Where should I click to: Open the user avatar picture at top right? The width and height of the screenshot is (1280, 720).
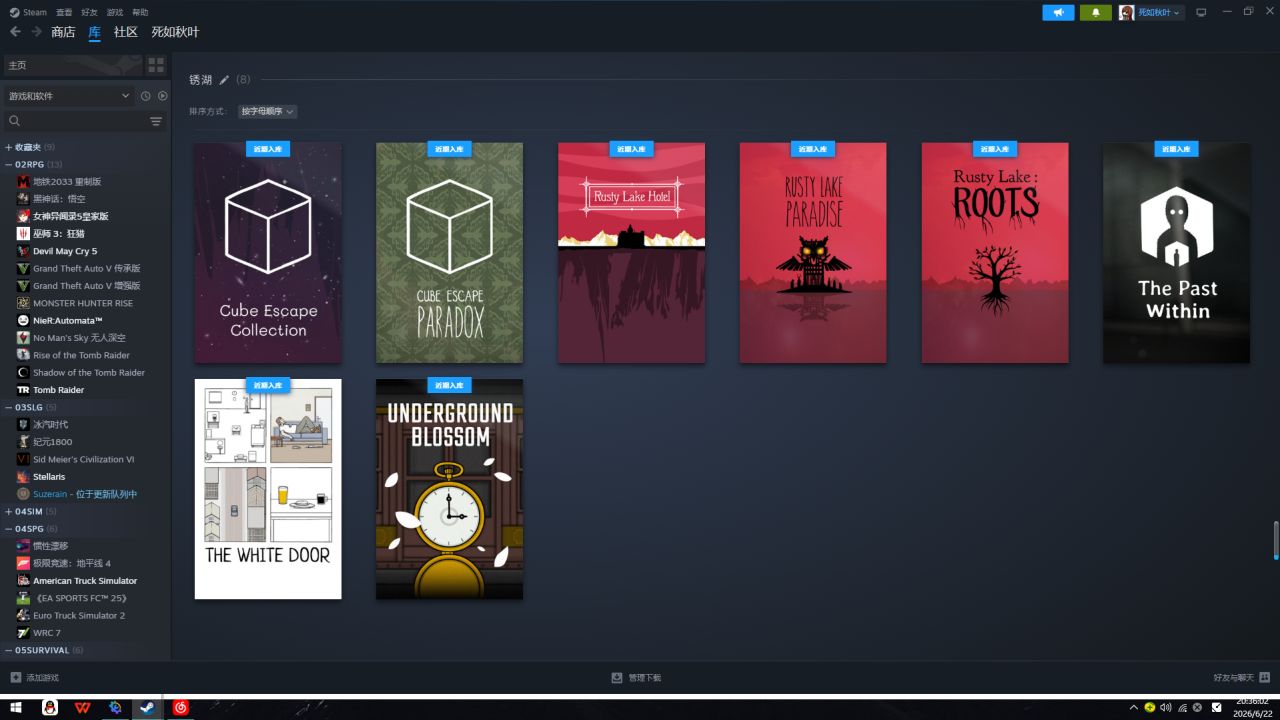(x=1126, y=12)
